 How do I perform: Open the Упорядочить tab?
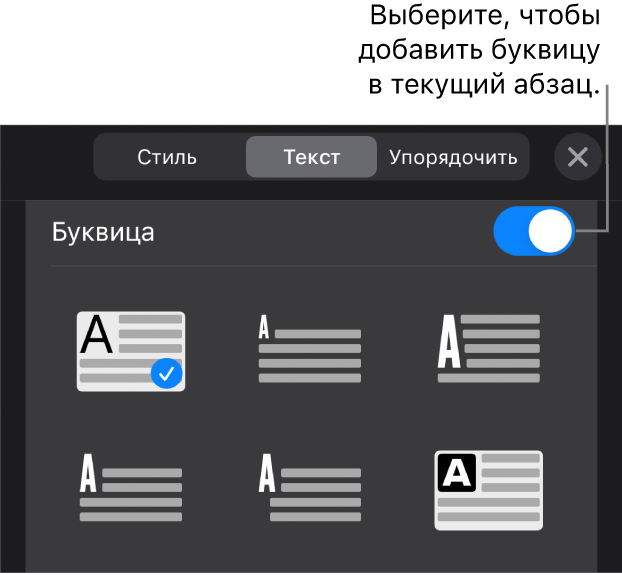(x=453, y=157)
